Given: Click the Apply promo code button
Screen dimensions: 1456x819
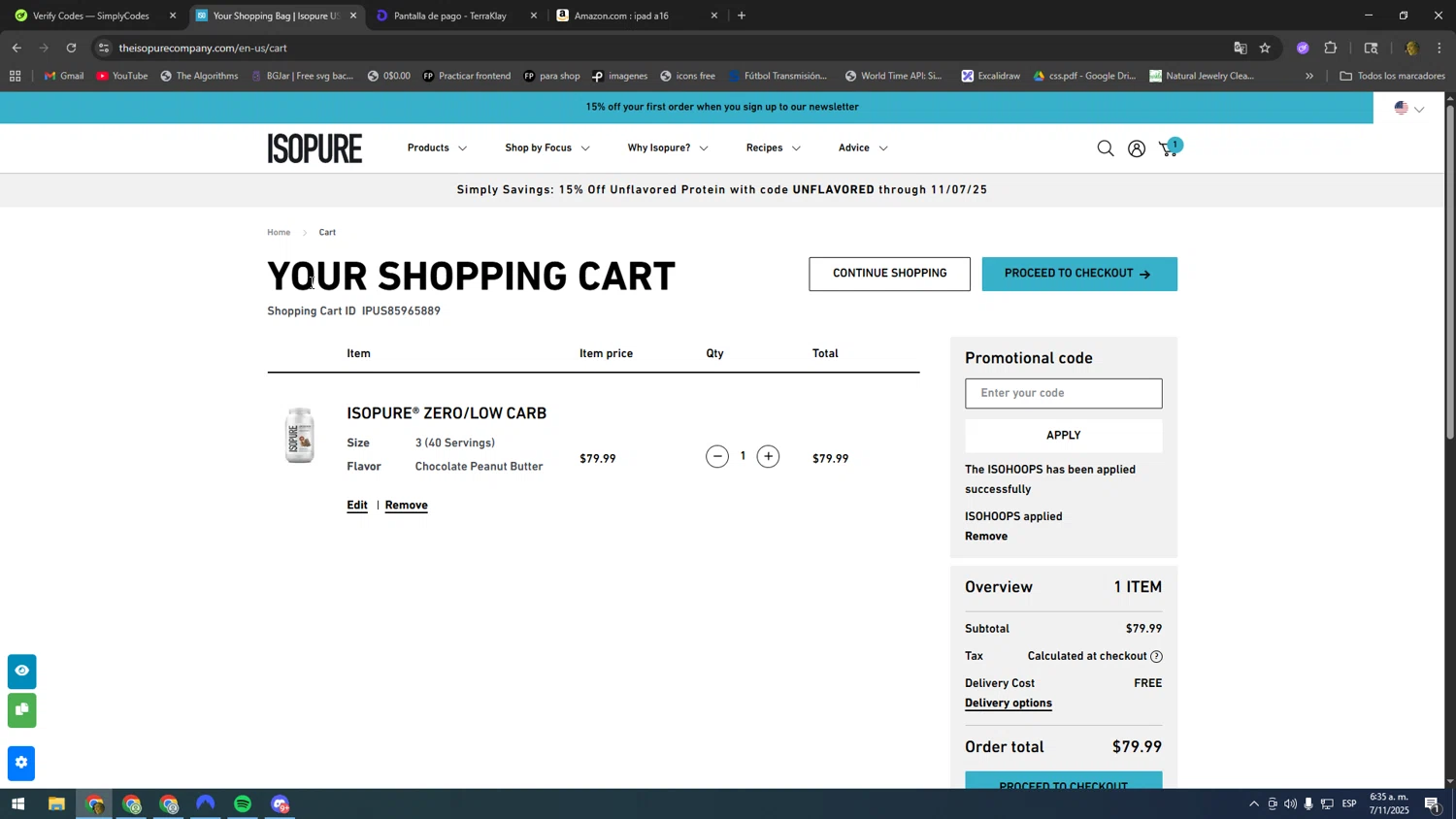Looking at the screenshot, I should (1063, 436).
